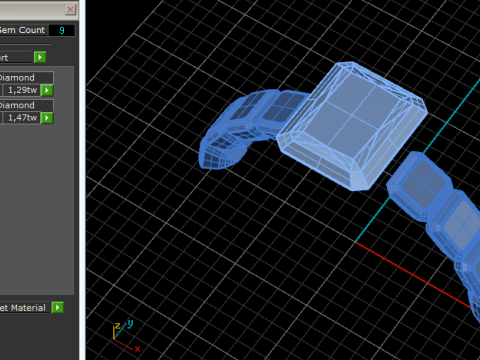Click the XYZ axis indicator in viewport
This screenshot has height=360, width=480.
(x=126, y=335)
